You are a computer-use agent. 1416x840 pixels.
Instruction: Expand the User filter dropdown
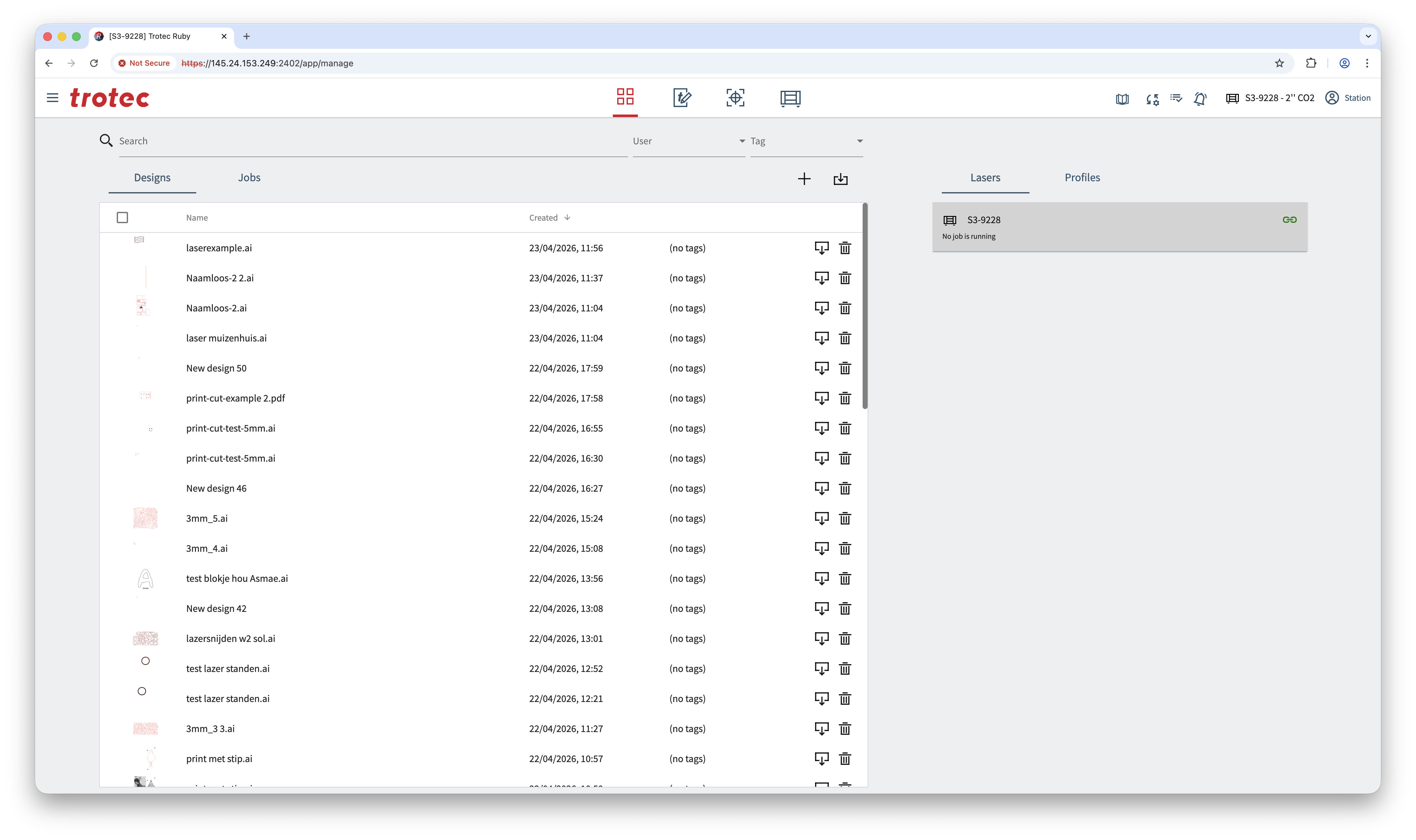click(x=688, y=141)
